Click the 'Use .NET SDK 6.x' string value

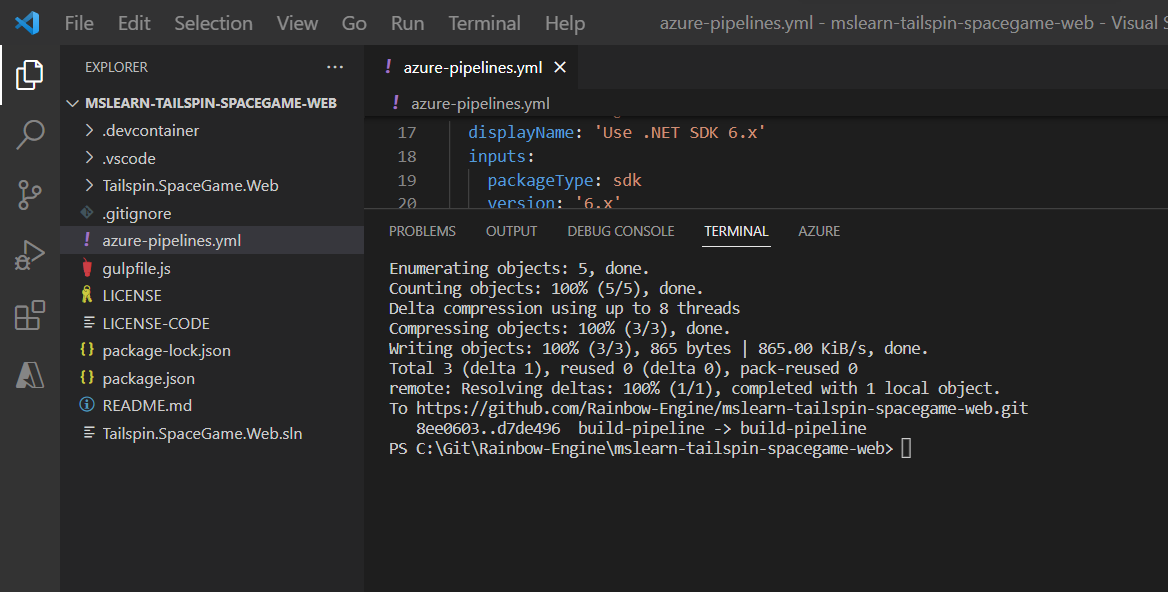pyautogui.click(x=680, y=133)
